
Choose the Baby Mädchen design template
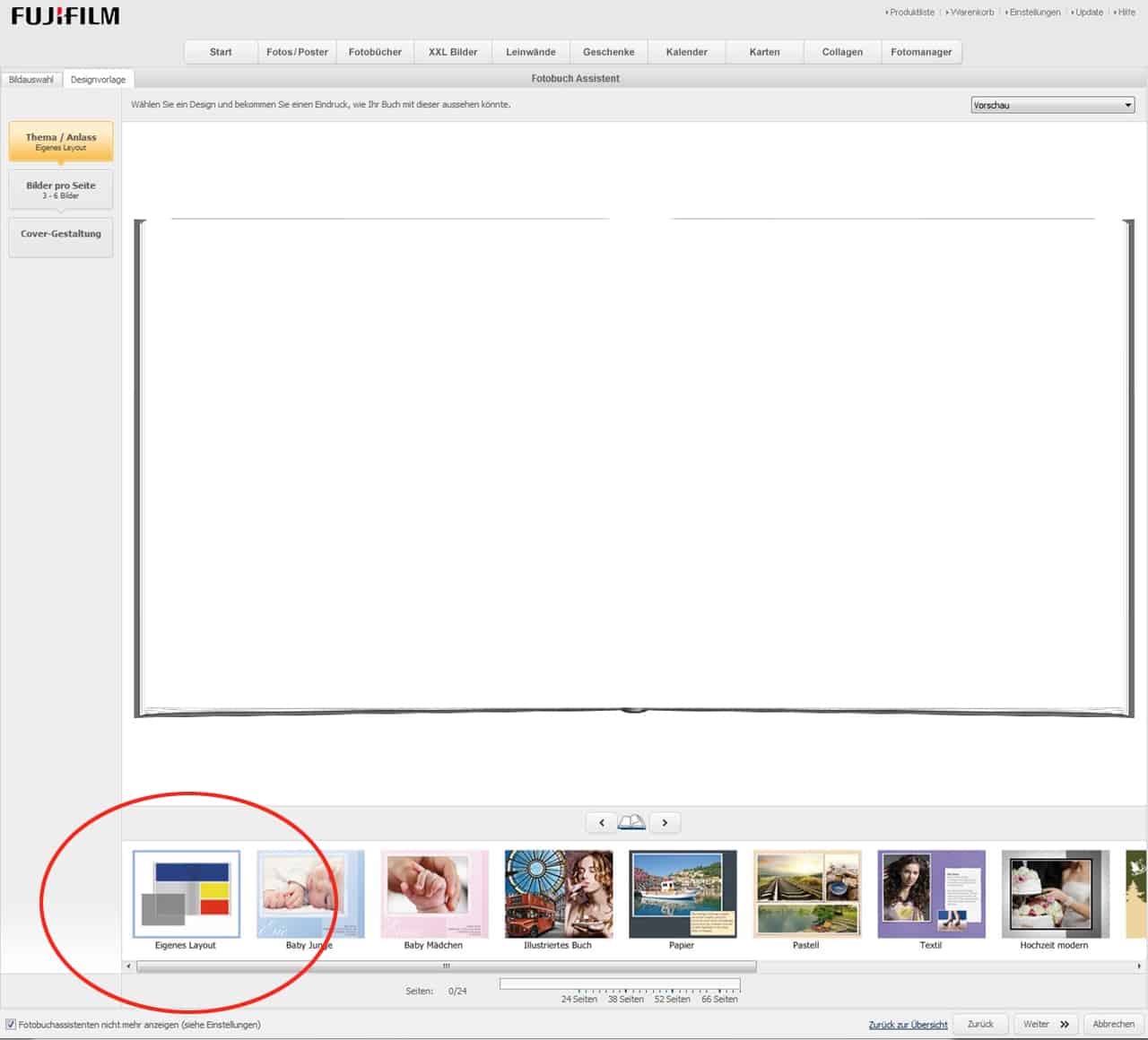coord(434,895)
